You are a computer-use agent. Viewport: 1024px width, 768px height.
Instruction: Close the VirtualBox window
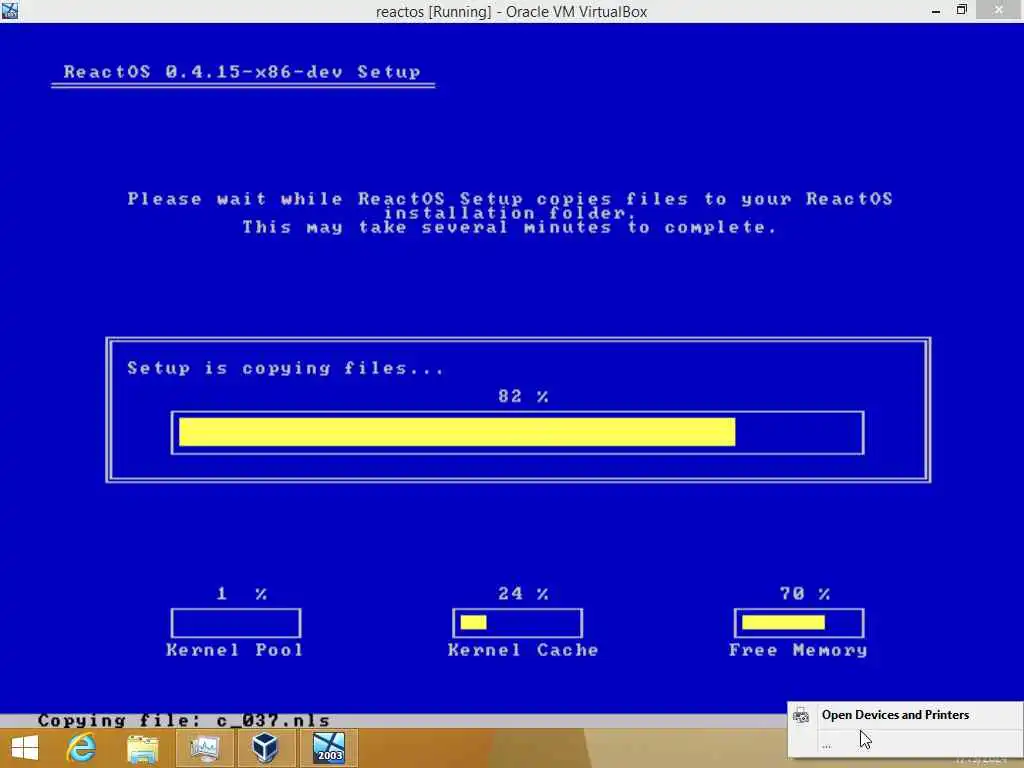point(999,9)
